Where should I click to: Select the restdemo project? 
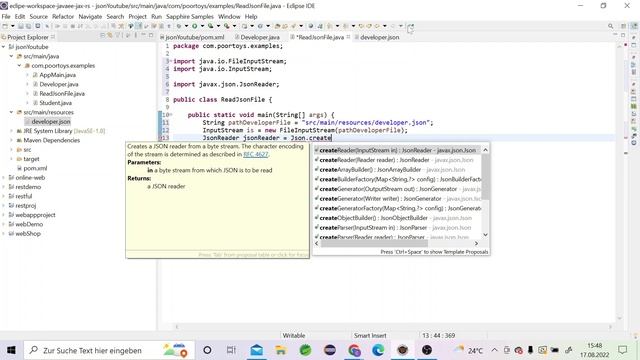(28, 187)
